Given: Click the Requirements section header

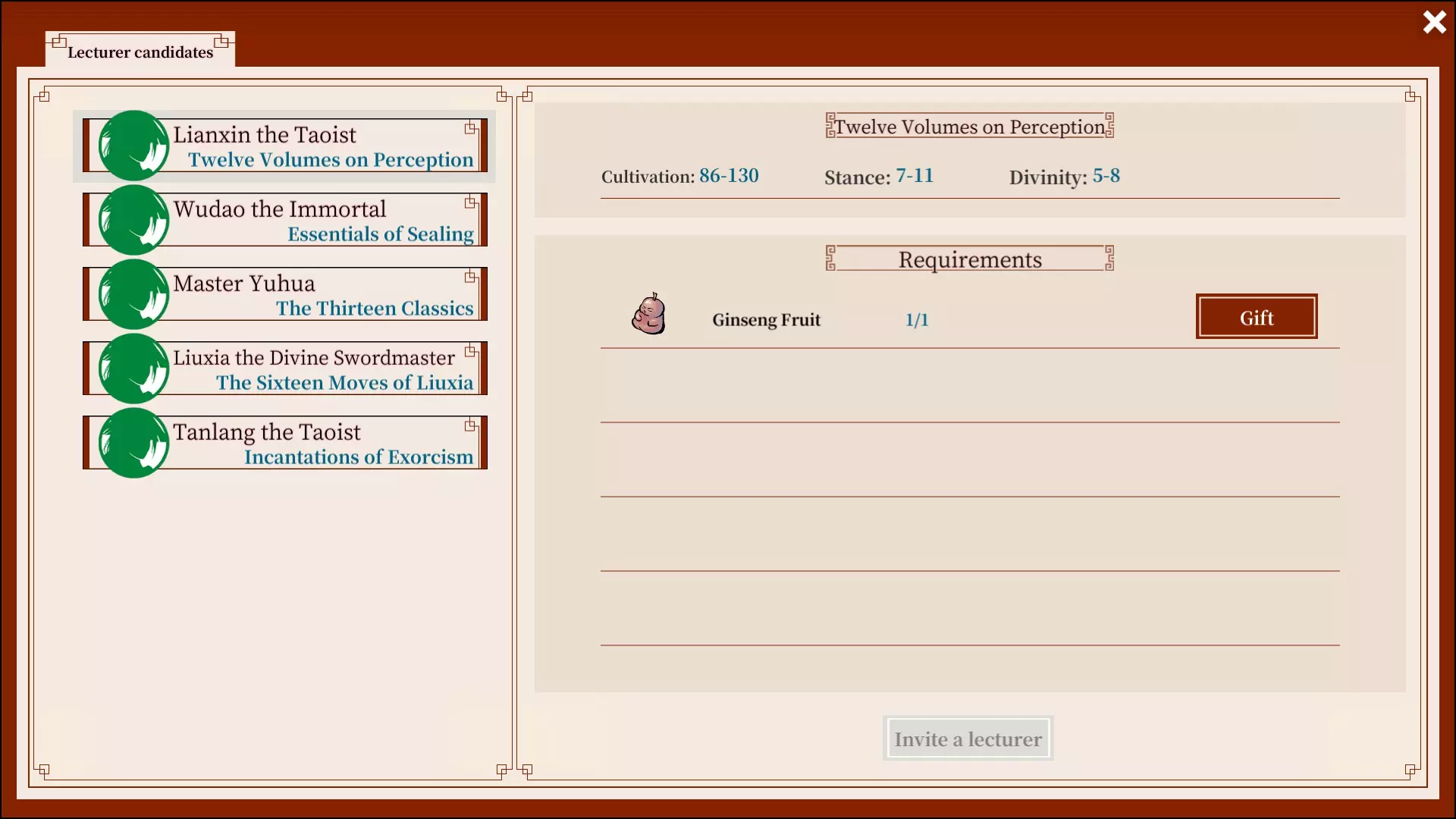Looking at the screenshot, I should click(x=969, y=259).
